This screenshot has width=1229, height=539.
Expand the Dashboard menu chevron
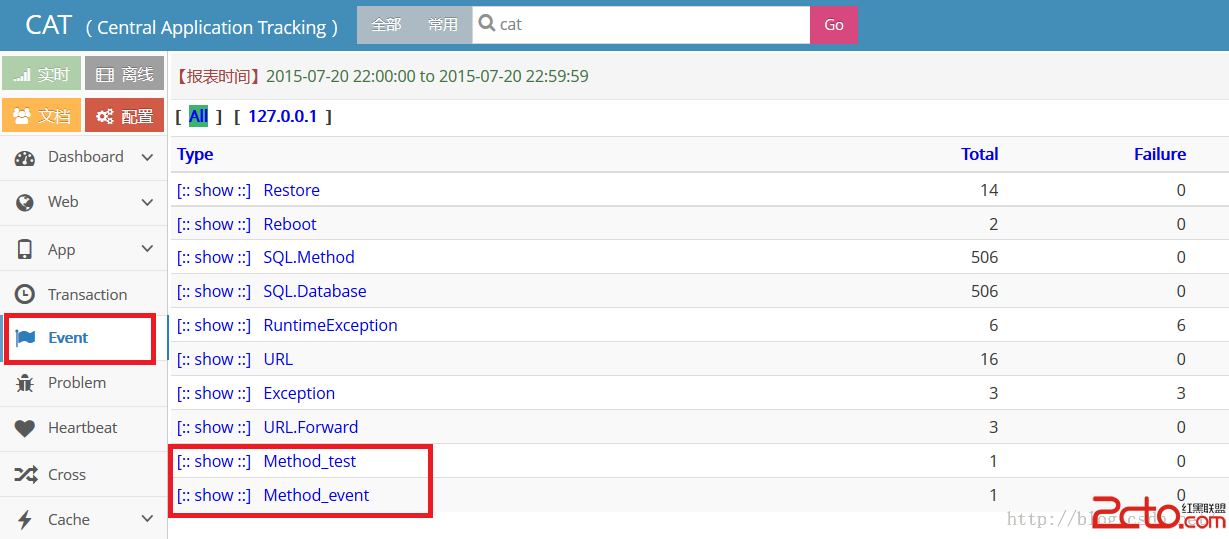click(x=148, y=157)
